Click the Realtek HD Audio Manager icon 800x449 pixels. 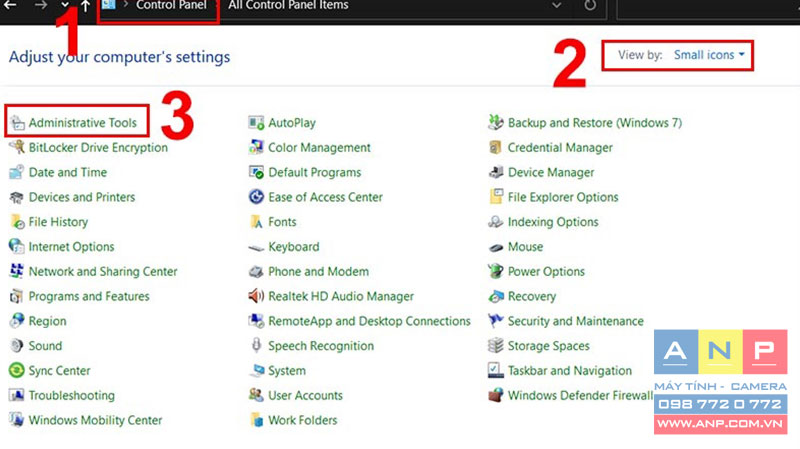click(256, 296)
